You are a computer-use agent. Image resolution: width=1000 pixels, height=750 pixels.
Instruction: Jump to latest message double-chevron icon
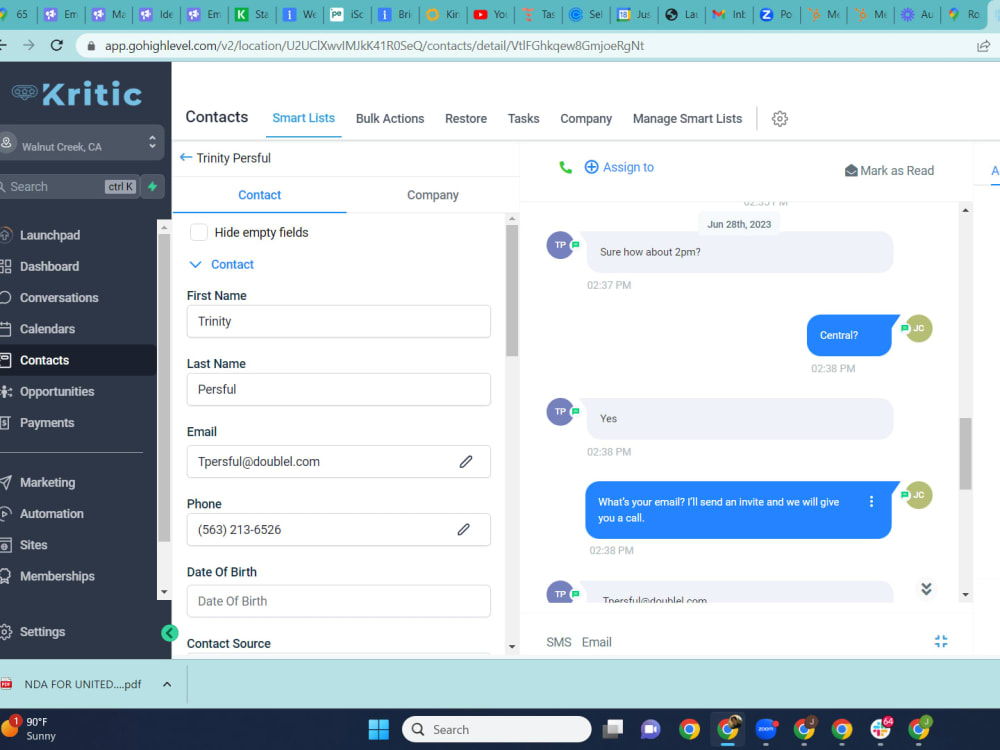click(926, 589)
